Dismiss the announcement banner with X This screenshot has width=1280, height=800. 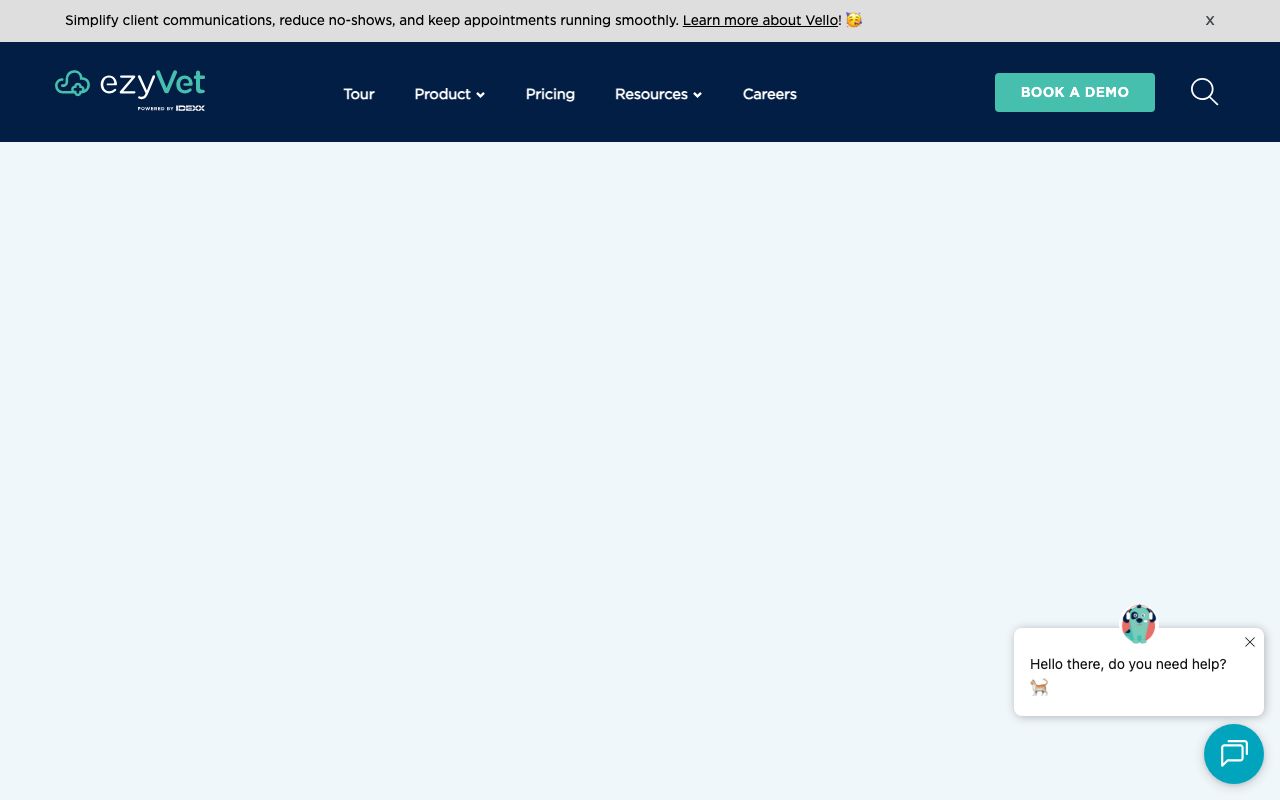[x=1210, y=20]
